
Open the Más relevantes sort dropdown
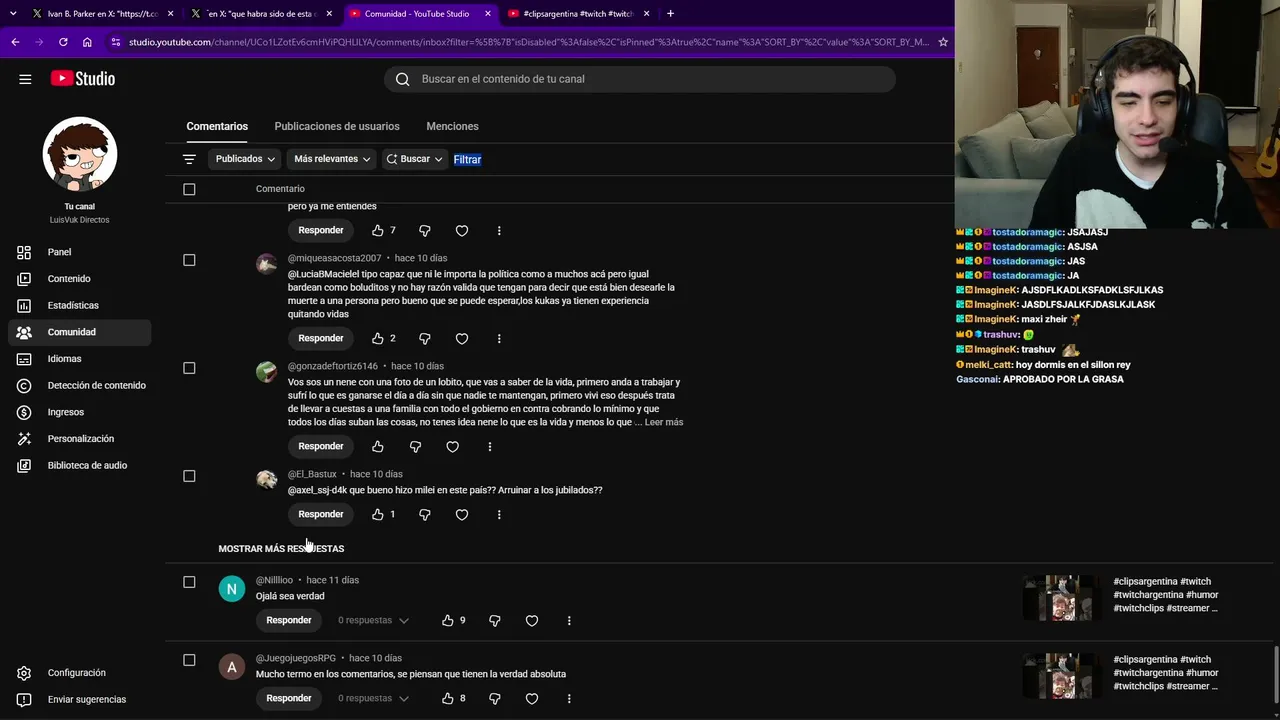pos(332,159)
